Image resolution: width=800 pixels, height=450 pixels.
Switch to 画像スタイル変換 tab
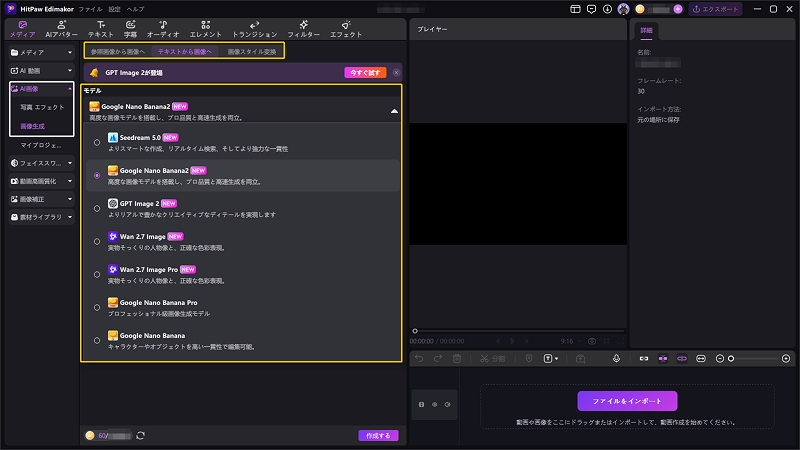click(252, 52)
